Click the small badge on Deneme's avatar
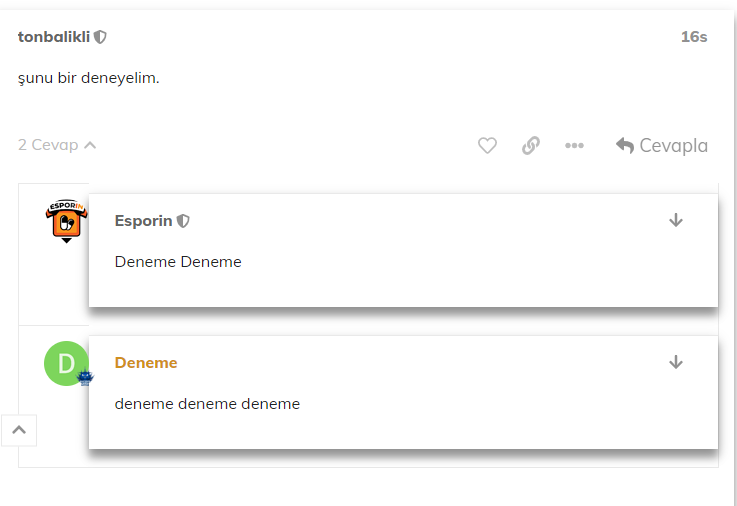Viewport: 737px width, 506px height. (x=86, y=378)
